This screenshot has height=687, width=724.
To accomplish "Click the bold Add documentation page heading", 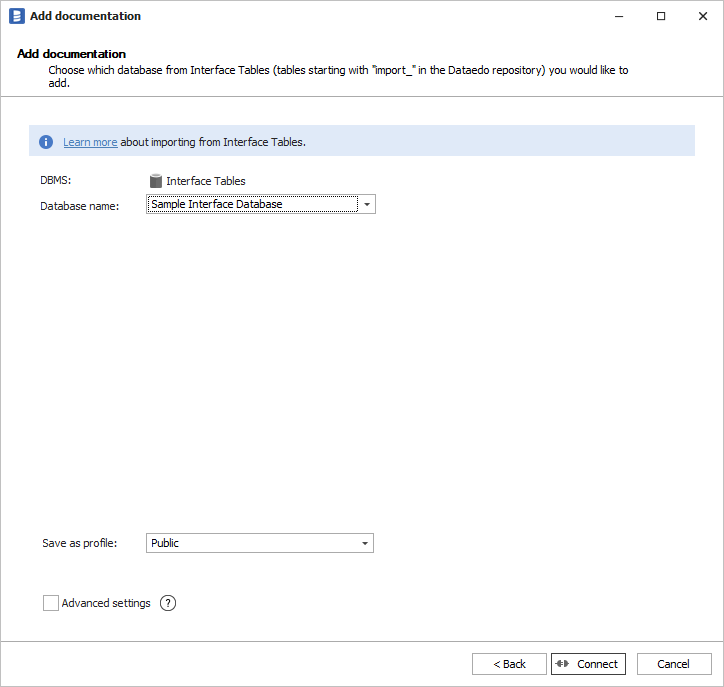I will (71, 54).
